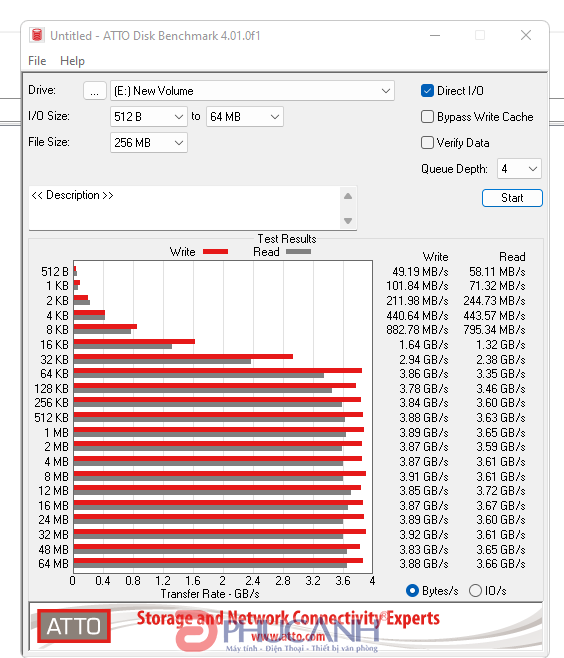Click the 48 MB row label in chart
The height and width of the screenshot is (658, 564).
[x=53, y=549]
